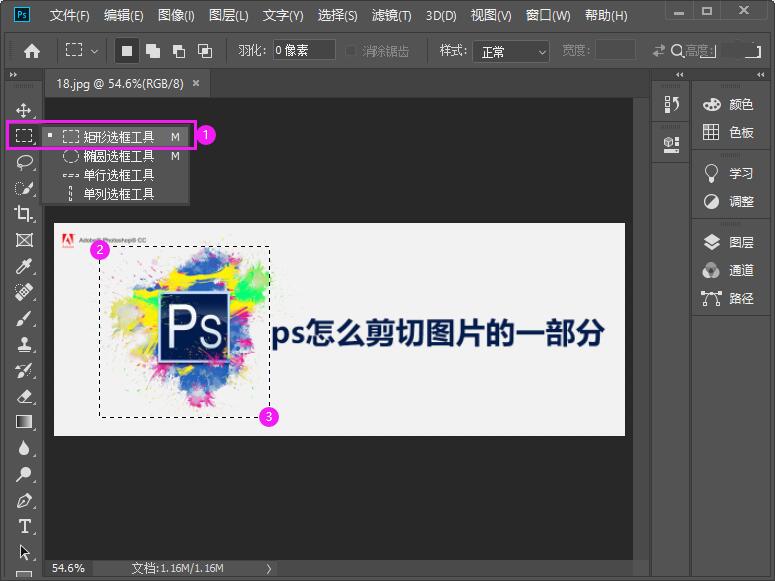Open the 滤镜(T) menu
Image resolution: width=775 pixels, height=581 pixels.
click(391, 15)
